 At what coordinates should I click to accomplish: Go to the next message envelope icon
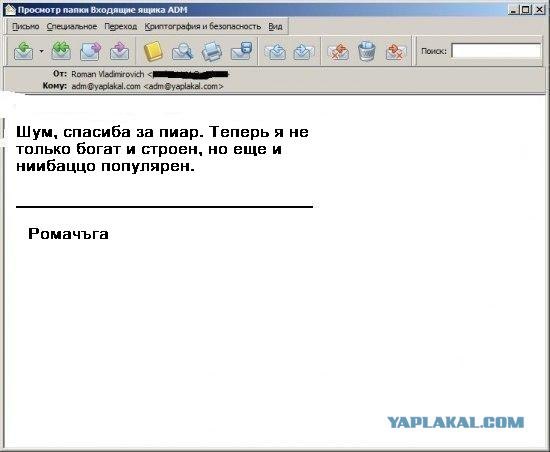pyautogui.click(x=302, y=51)
